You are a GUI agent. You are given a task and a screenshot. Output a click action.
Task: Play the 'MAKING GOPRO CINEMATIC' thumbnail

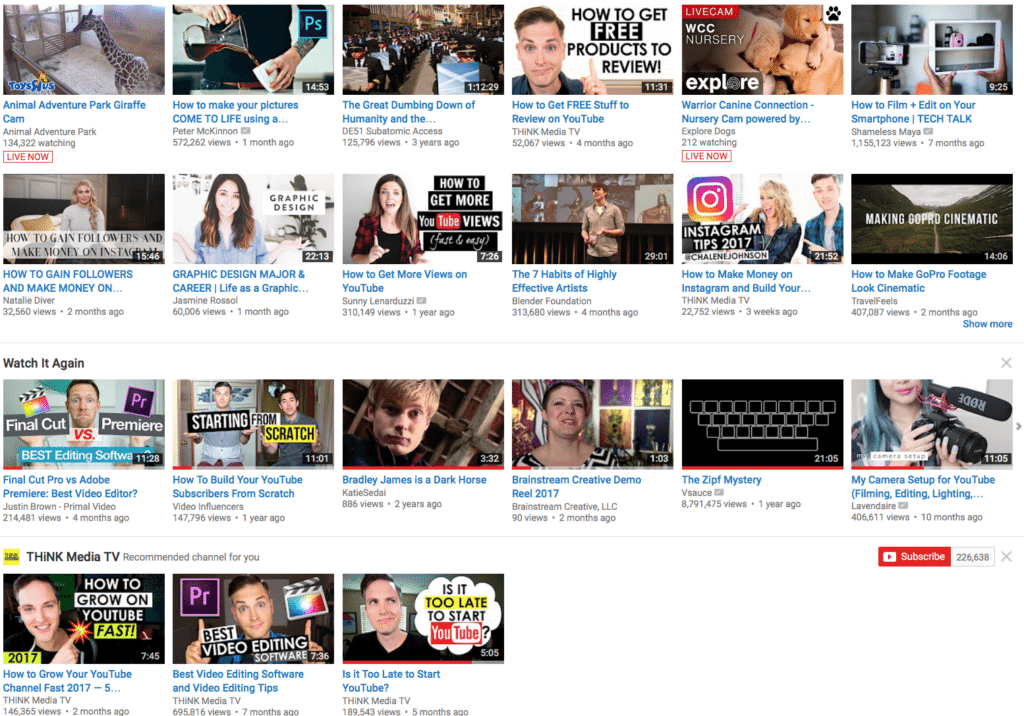932,218
